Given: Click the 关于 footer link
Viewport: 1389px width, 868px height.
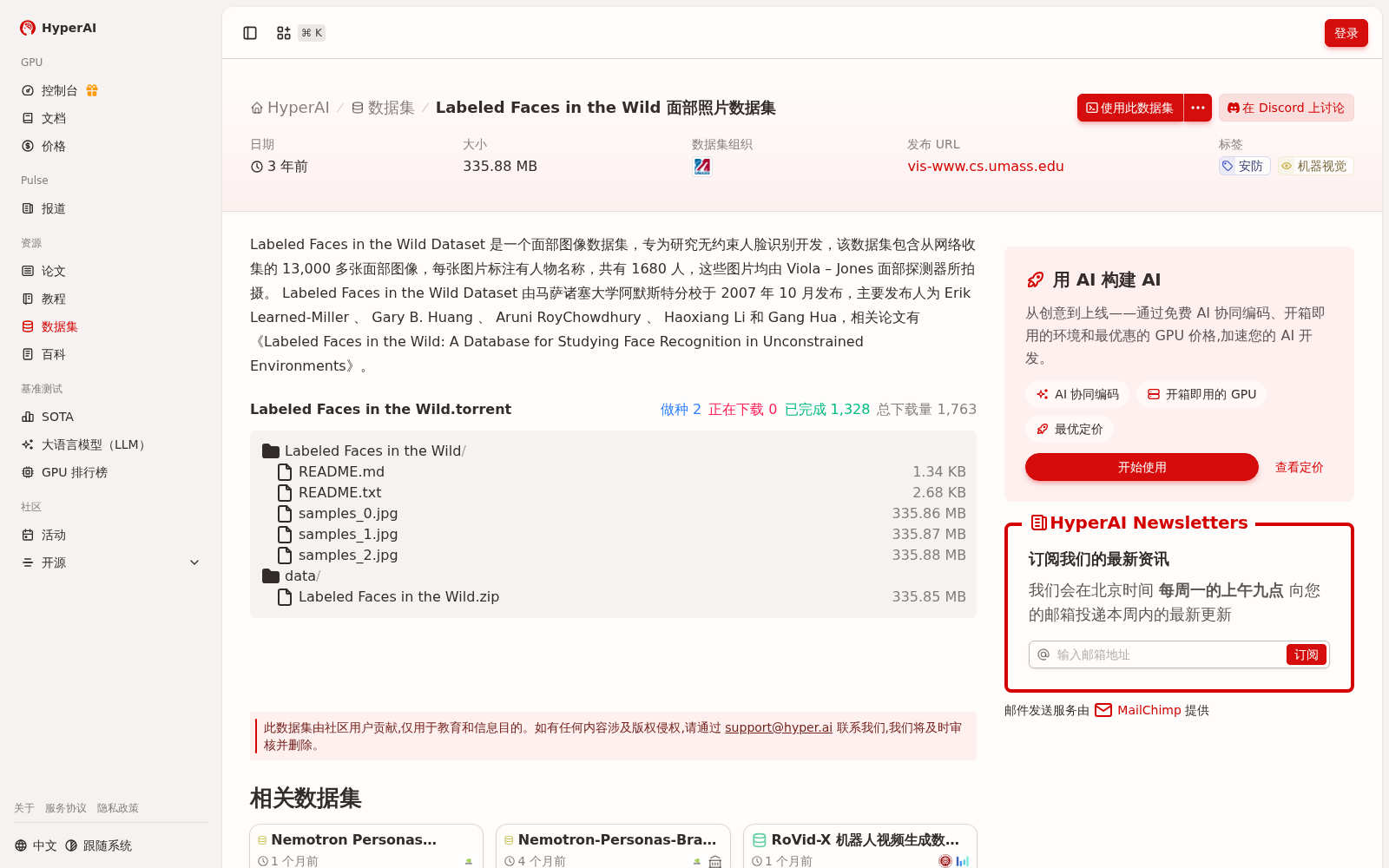Looking at the screenshot, I should click(24, 808).
